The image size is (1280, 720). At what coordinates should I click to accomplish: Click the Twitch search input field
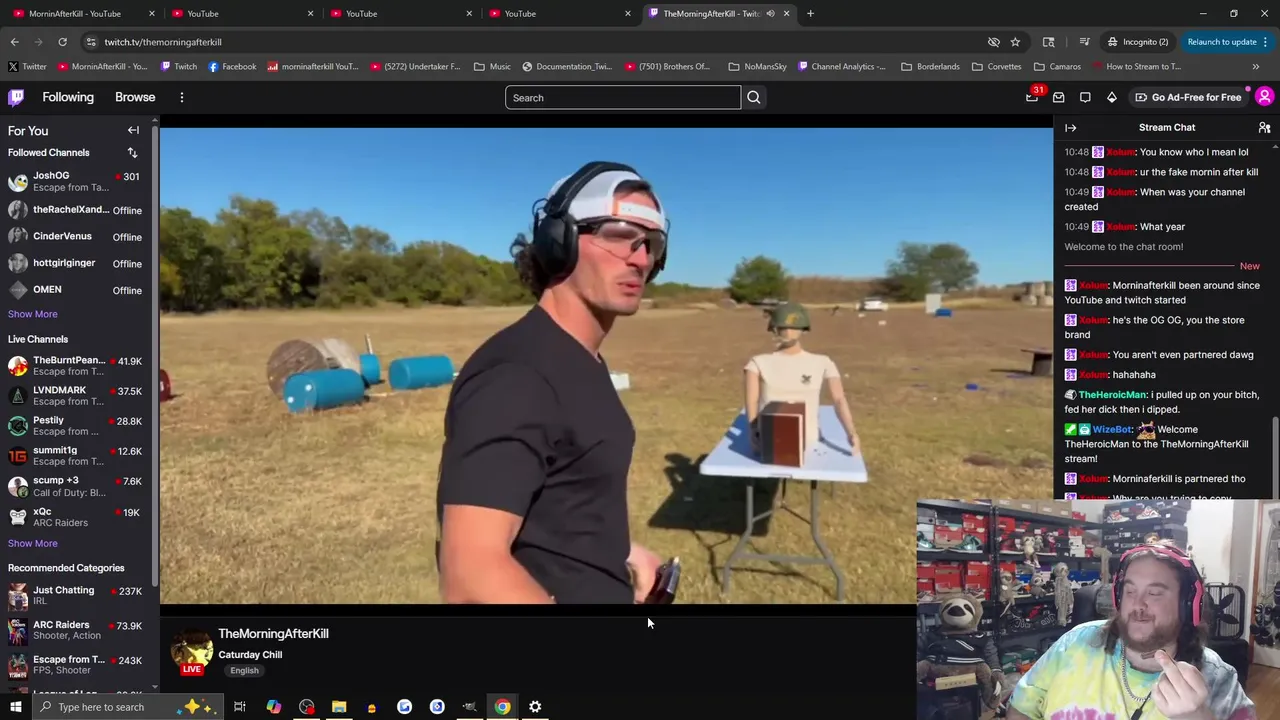pos(623,97)
